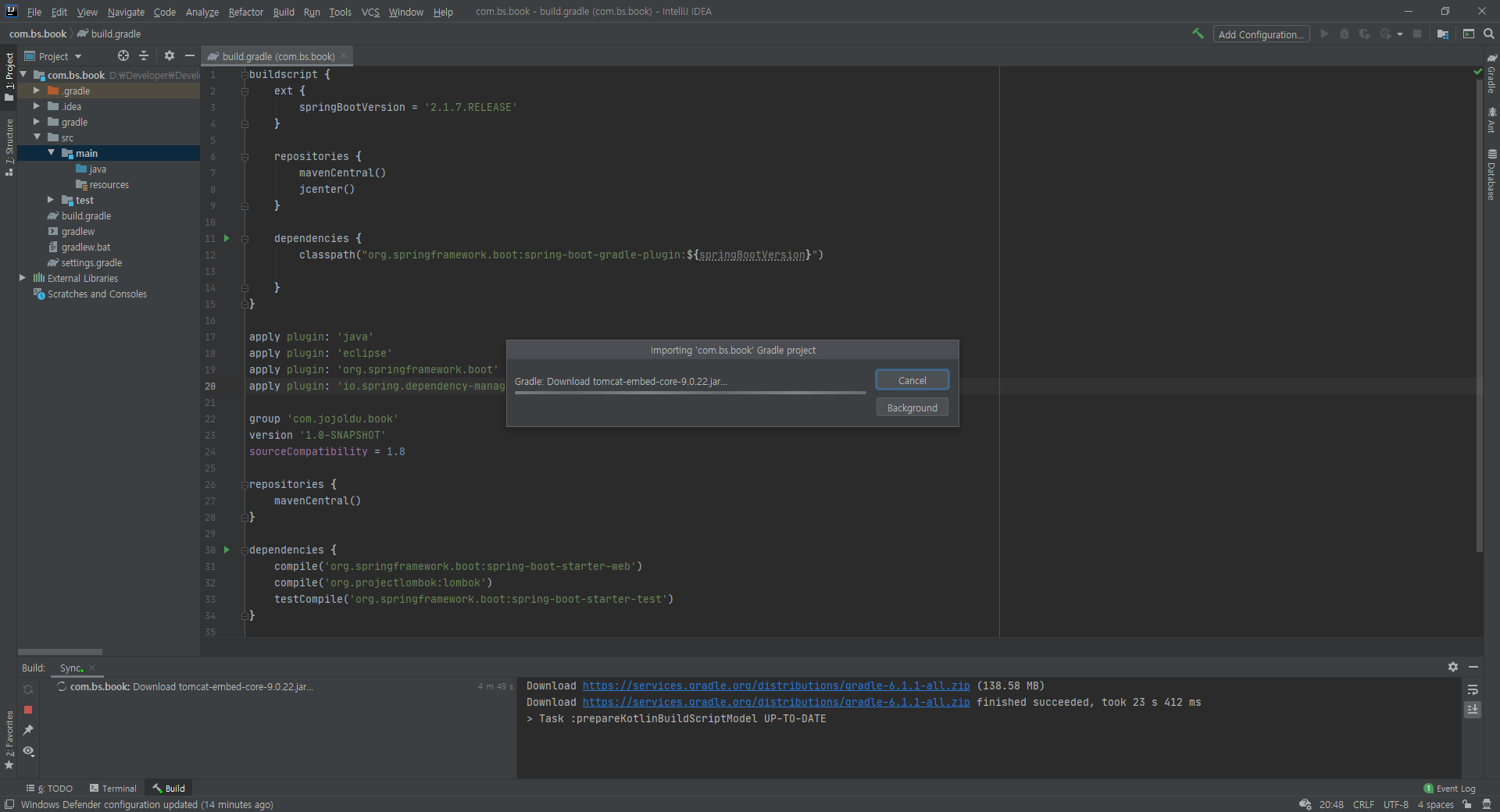Expand the gradle folder node
Viewport: 1500px width, 812px height.
[x=36, y=122]
